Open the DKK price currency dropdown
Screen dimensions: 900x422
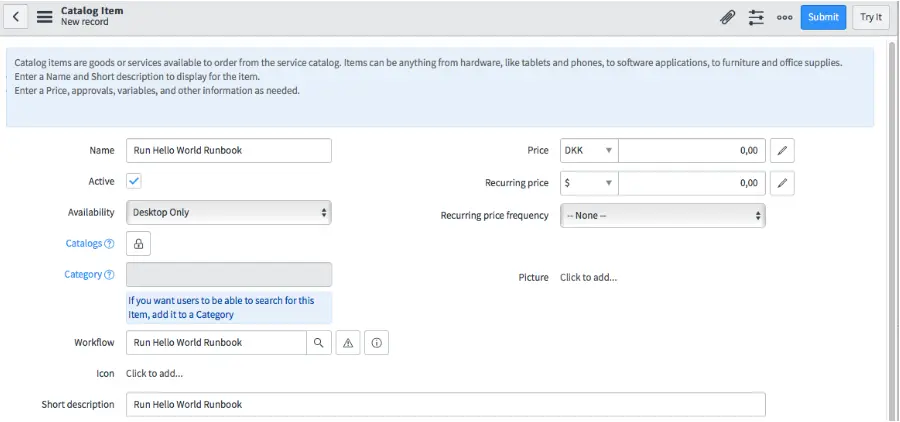pos(589,151)
